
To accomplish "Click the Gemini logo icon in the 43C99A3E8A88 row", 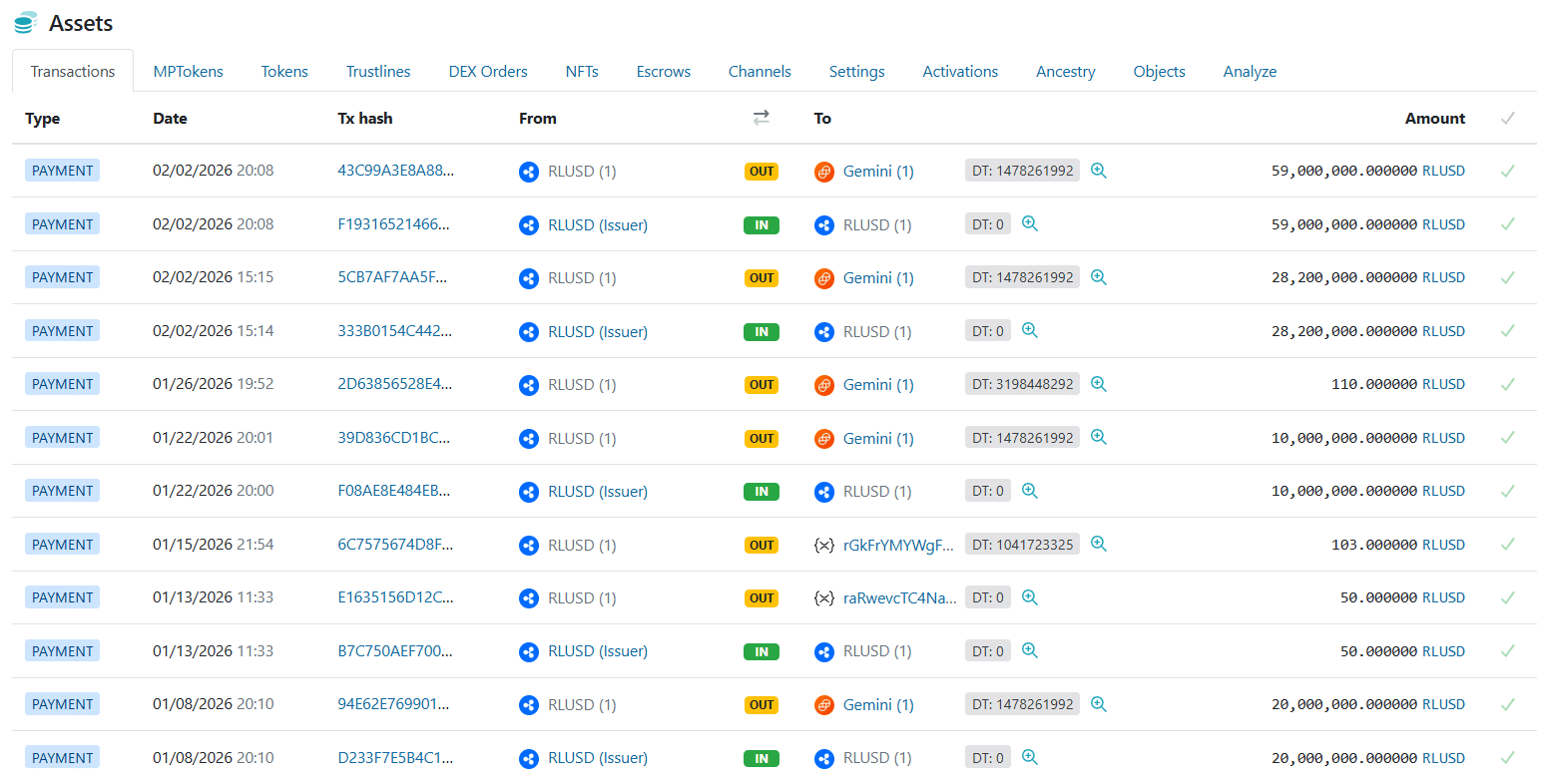I will coord(823,172).
